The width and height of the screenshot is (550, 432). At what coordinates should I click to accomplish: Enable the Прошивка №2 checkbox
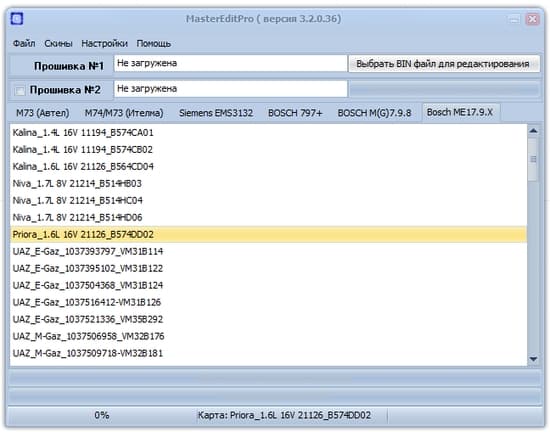(x=20, y=91)
